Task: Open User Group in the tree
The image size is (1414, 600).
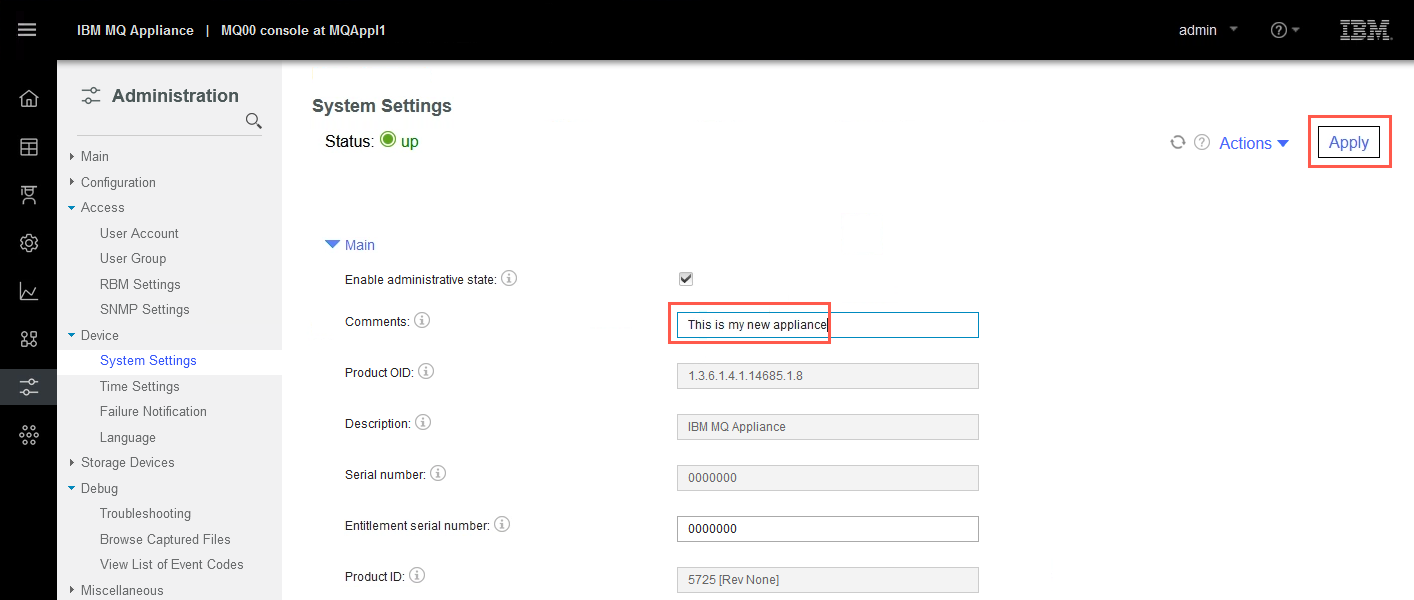Action: tap(133, 258)
